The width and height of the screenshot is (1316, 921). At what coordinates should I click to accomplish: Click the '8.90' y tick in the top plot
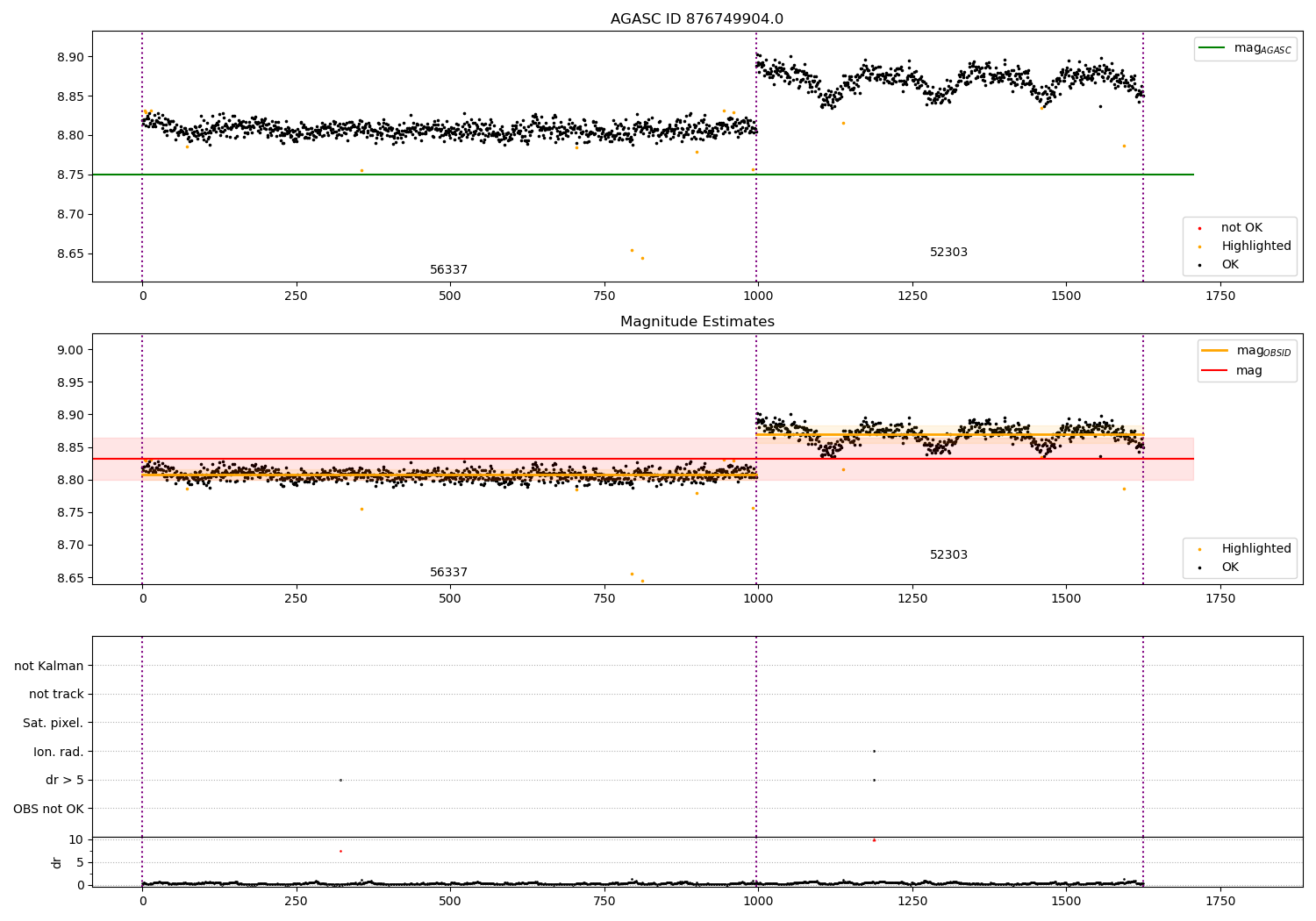point(69,57)
